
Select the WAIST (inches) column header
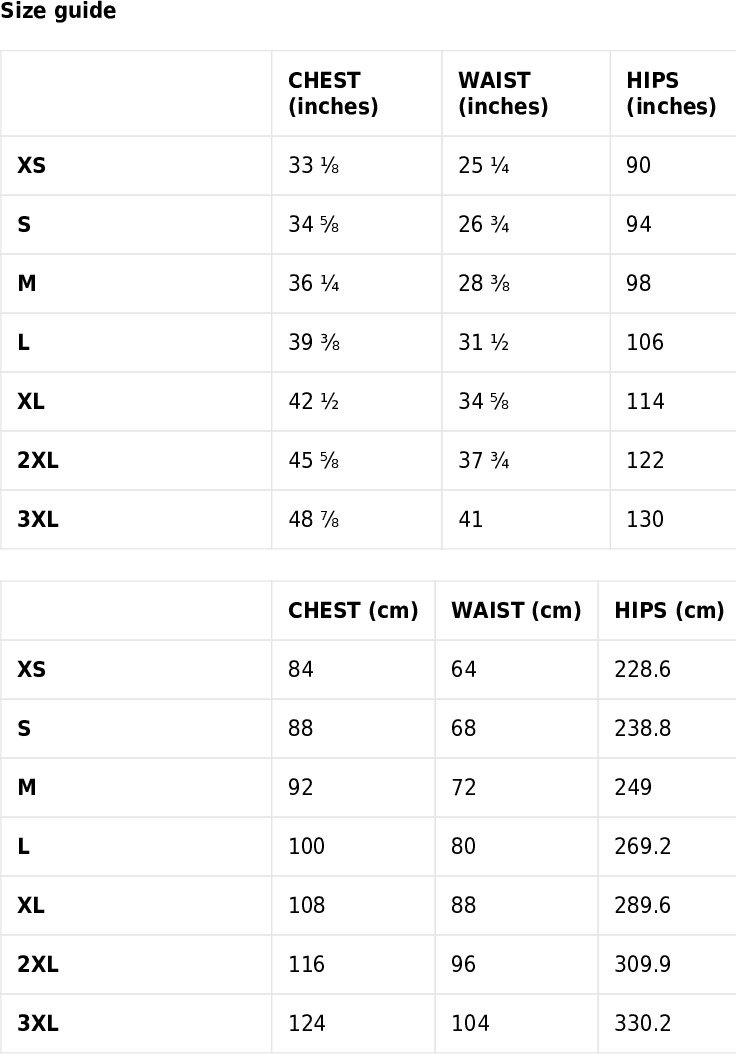coord(503,93)
